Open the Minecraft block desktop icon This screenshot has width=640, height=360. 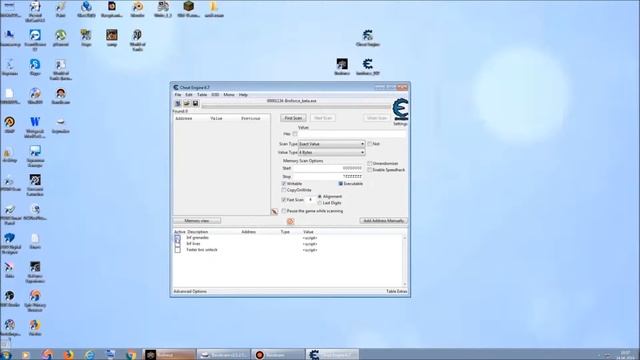click(188, 9)
